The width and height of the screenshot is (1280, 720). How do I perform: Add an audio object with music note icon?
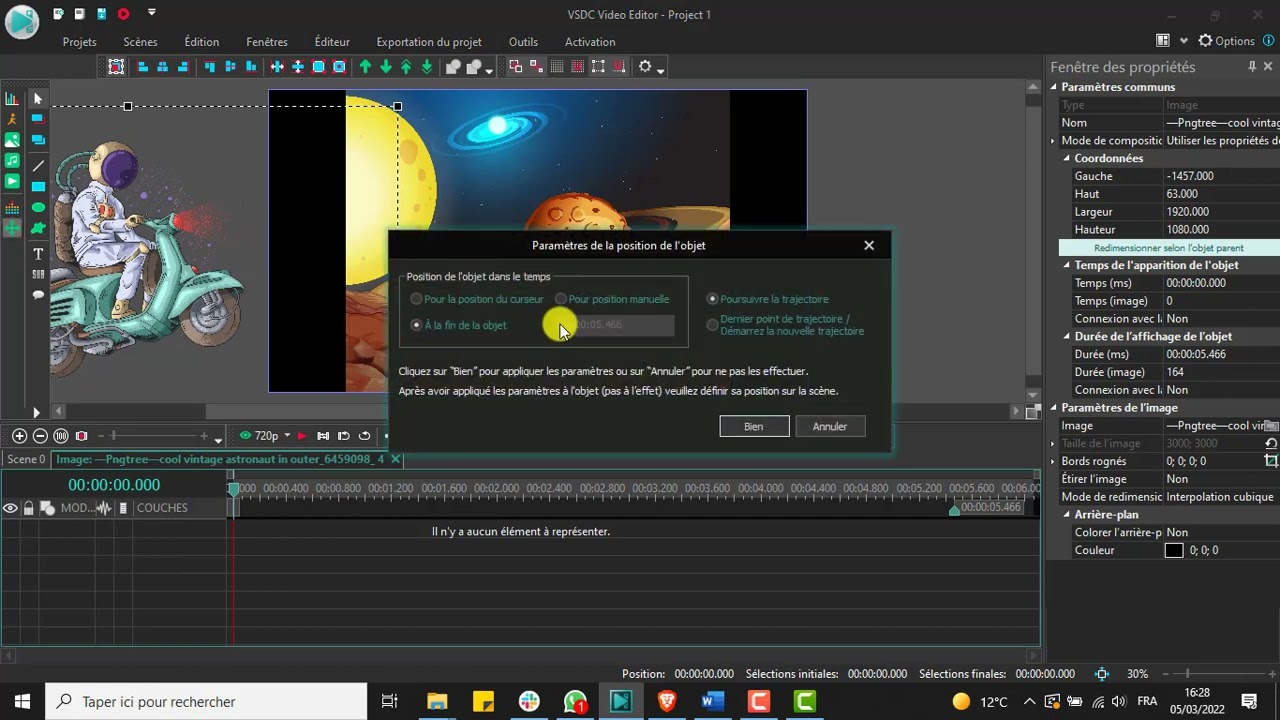[12, 161]
